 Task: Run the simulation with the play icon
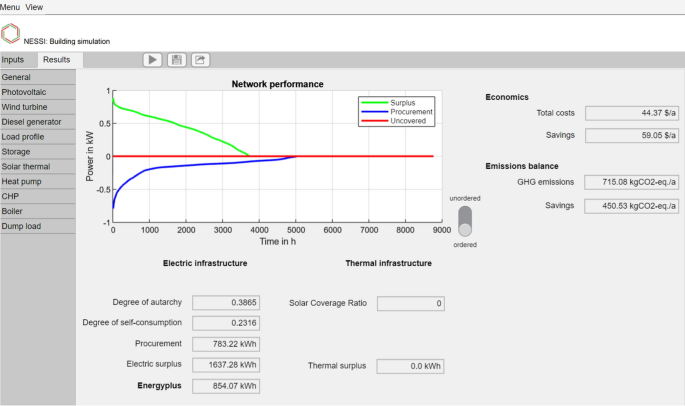coord(152,60)
